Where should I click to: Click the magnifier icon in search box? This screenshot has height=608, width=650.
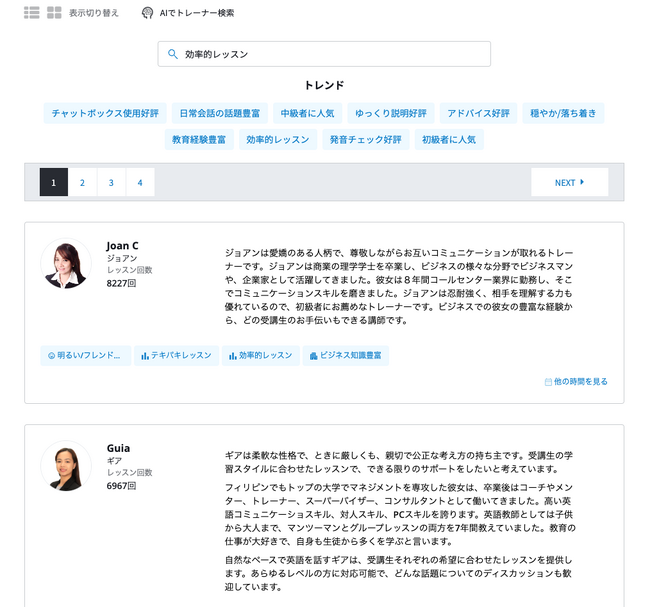(173, 54)
